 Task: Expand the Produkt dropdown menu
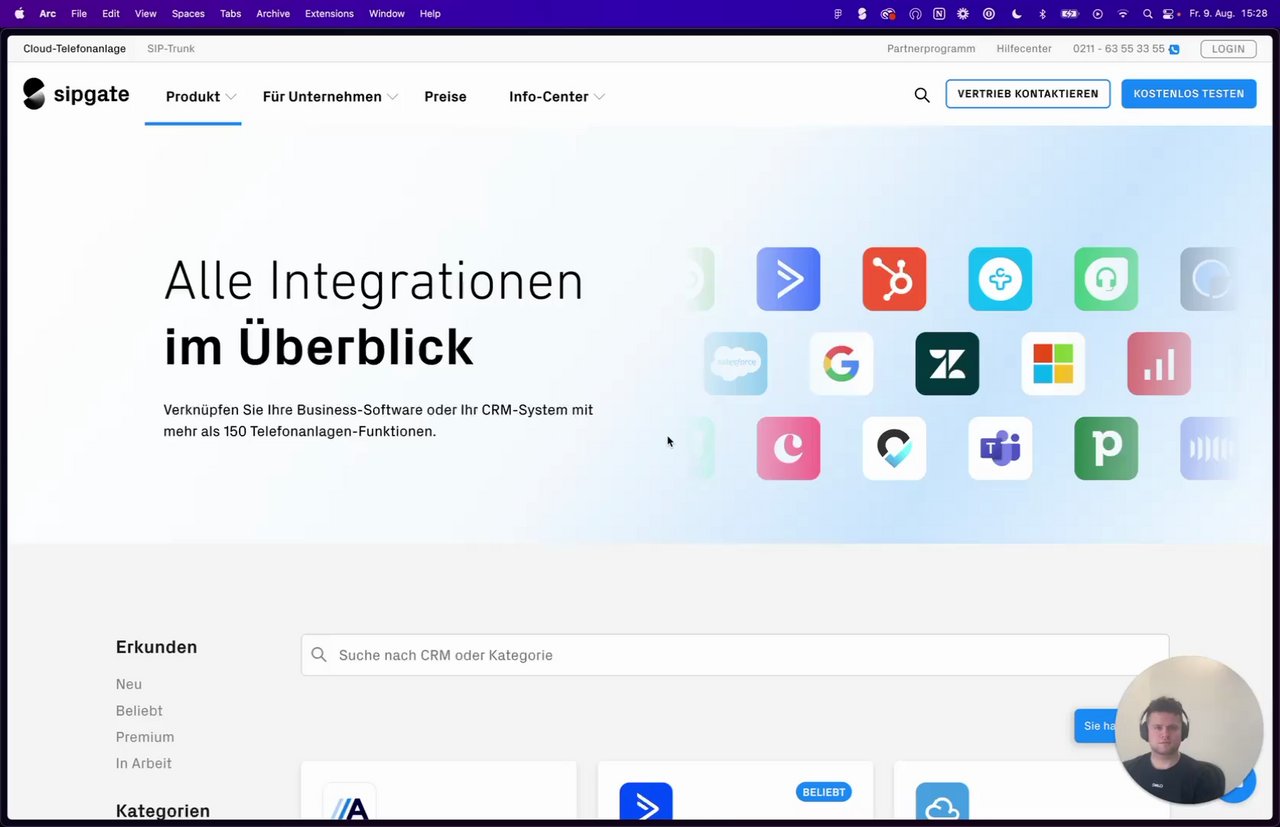201,97
